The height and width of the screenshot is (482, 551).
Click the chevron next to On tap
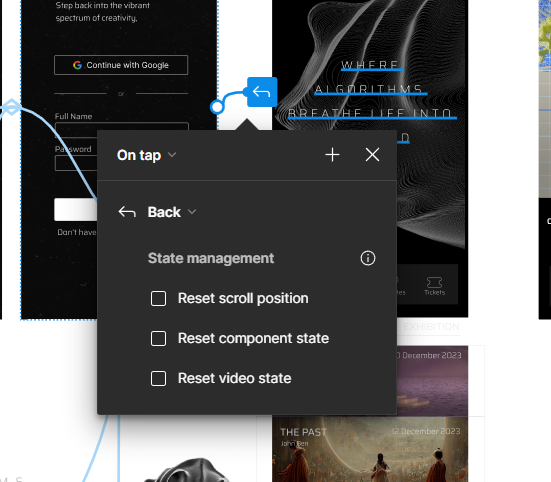click(172, 155)
